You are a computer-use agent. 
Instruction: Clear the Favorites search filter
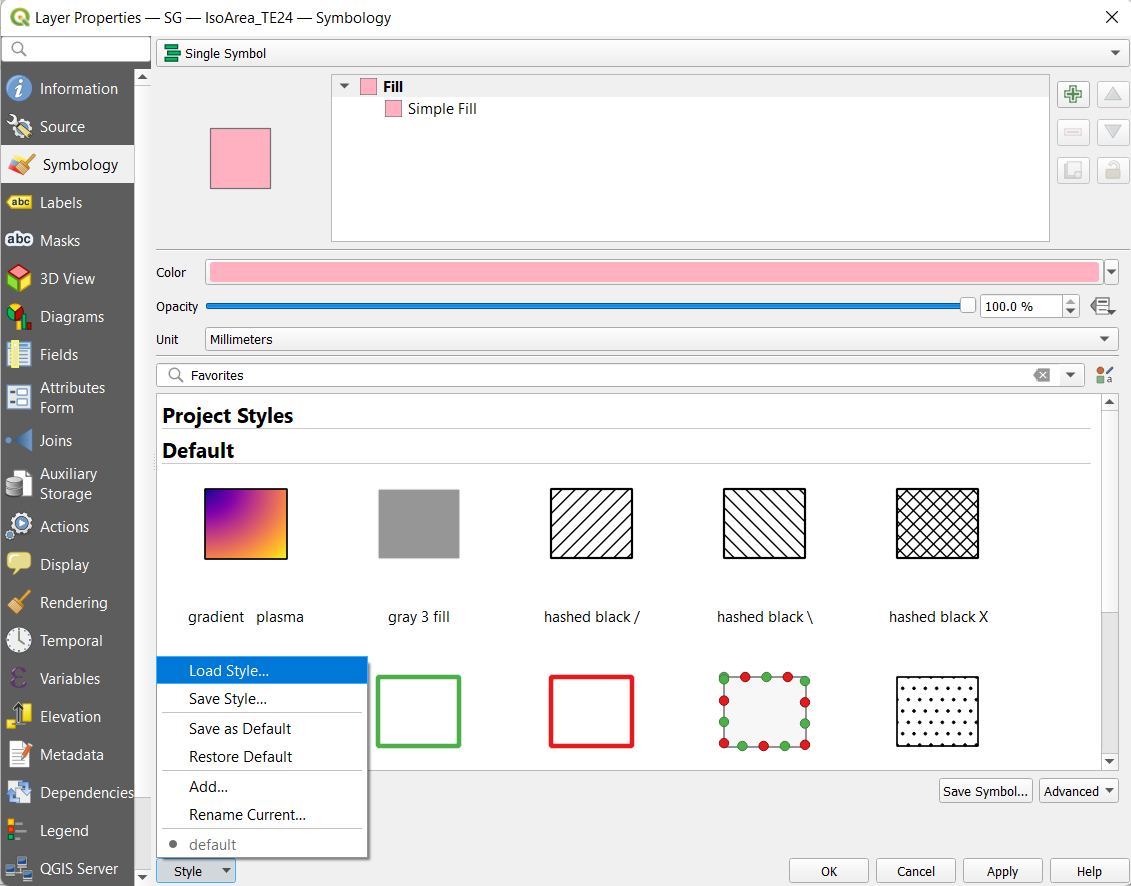click(x=1042, y=375)
